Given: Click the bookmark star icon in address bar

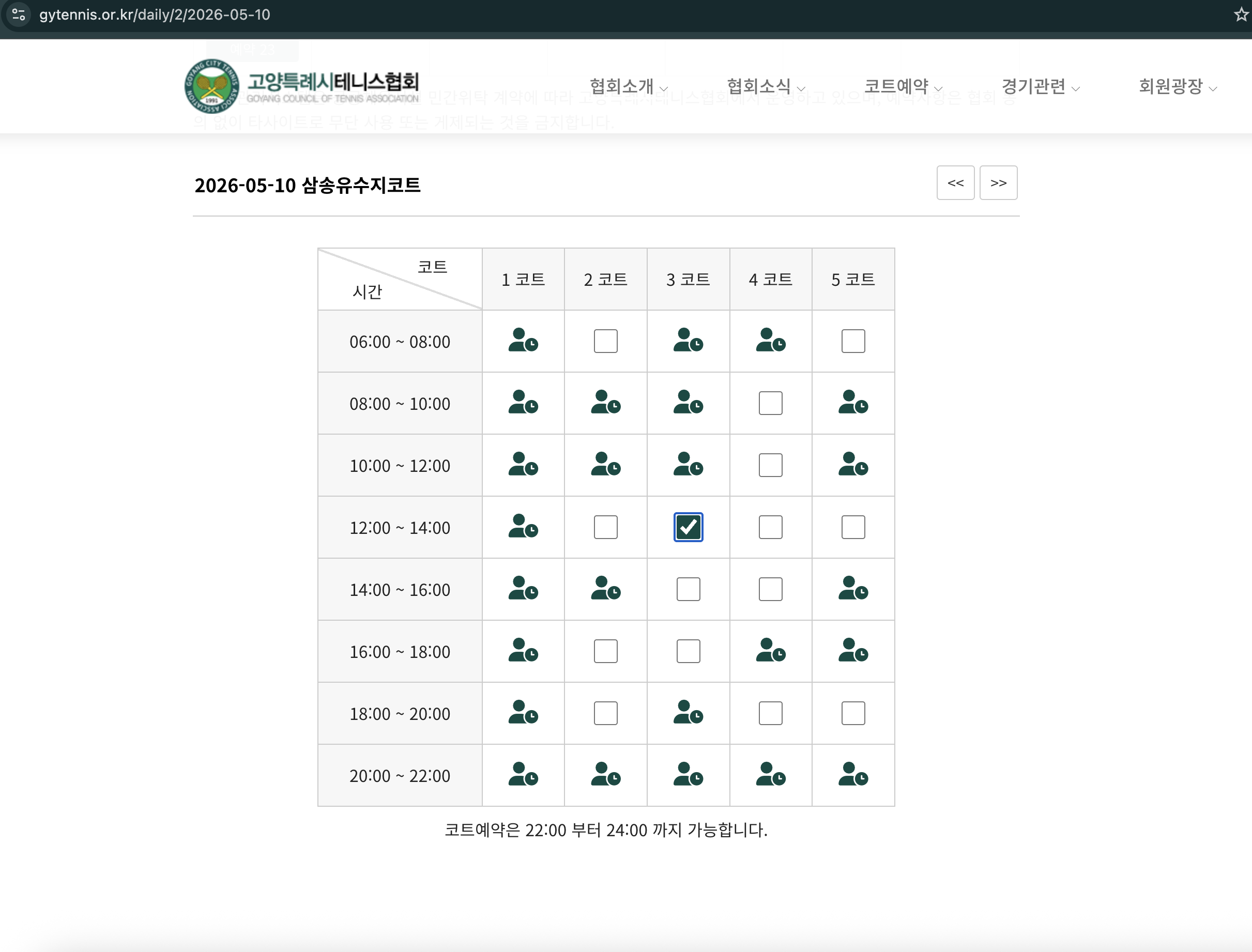Looking at the screenshot, I should (x=1240, y=15).
